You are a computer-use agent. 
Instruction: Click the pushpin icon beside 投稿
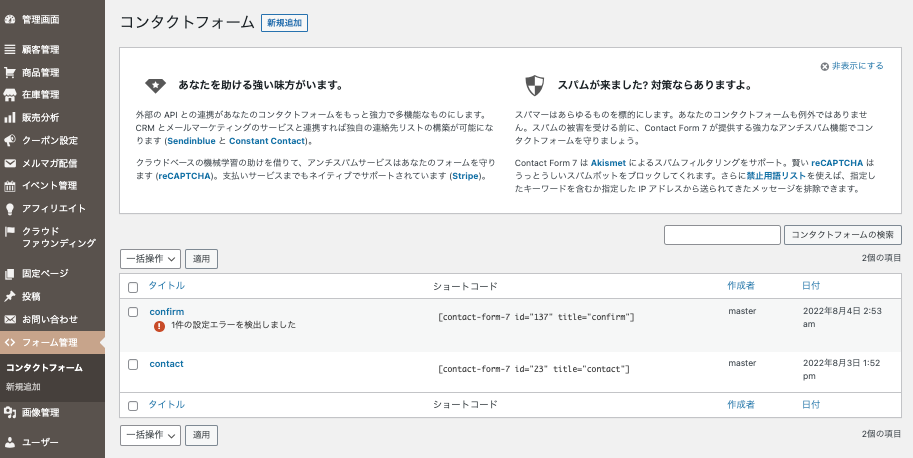pyautogui.click(x=10, y=296)
